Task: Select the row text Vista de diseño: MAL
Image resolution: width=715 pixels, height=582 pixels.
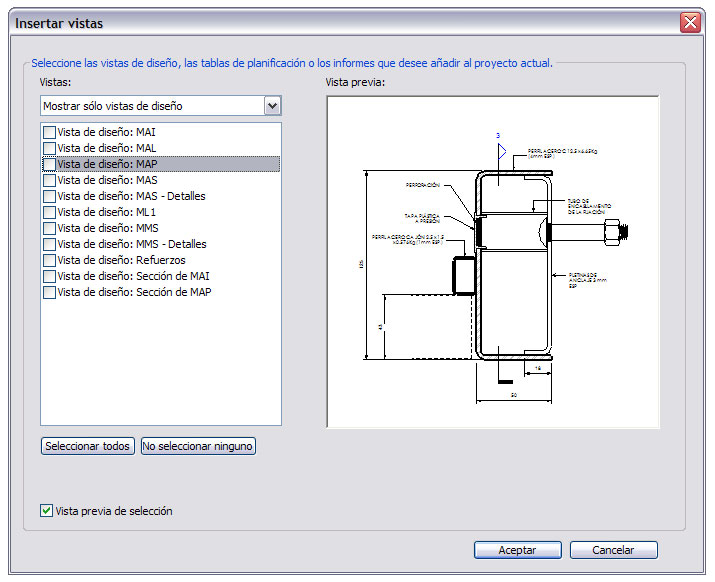Action: point(107,148)
